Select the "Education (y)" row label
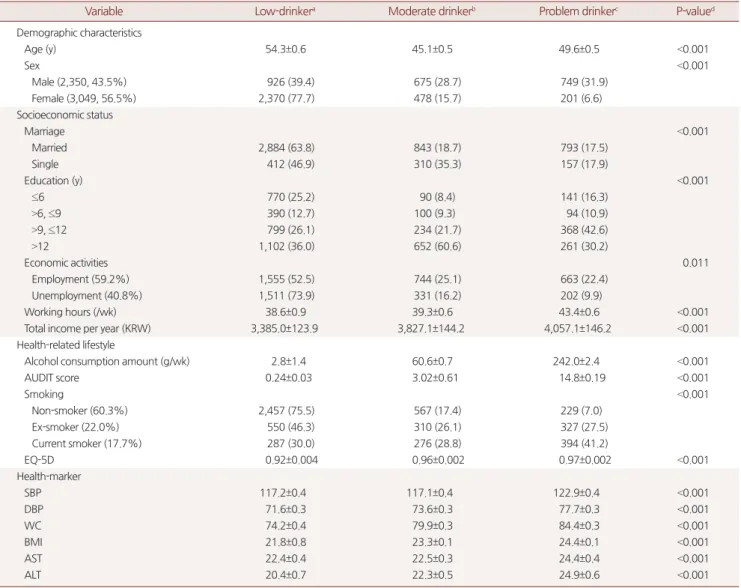741x588 pixels. tap(53, 181)
